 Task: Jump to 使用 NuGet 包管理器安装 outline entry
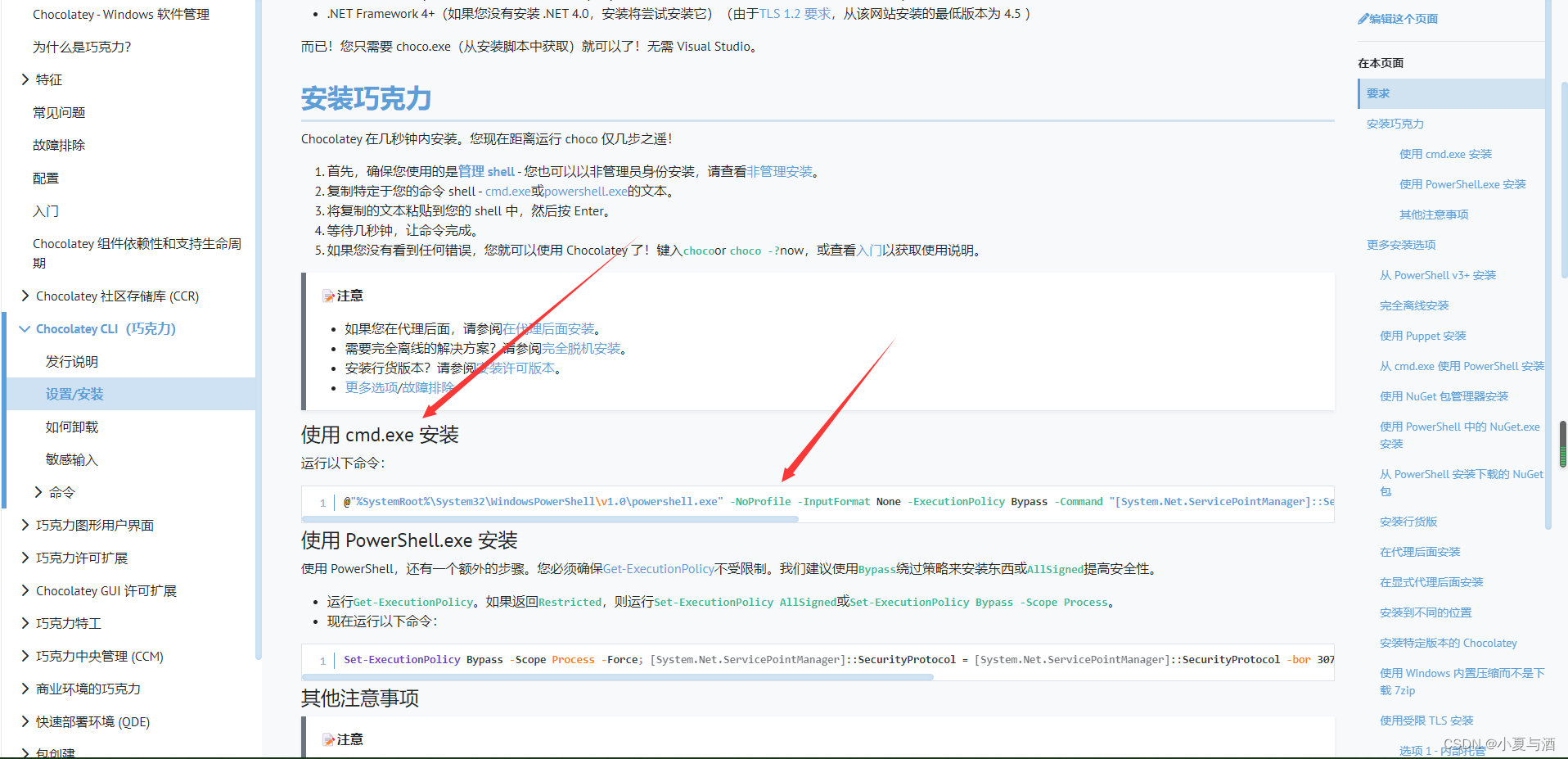1444,396
